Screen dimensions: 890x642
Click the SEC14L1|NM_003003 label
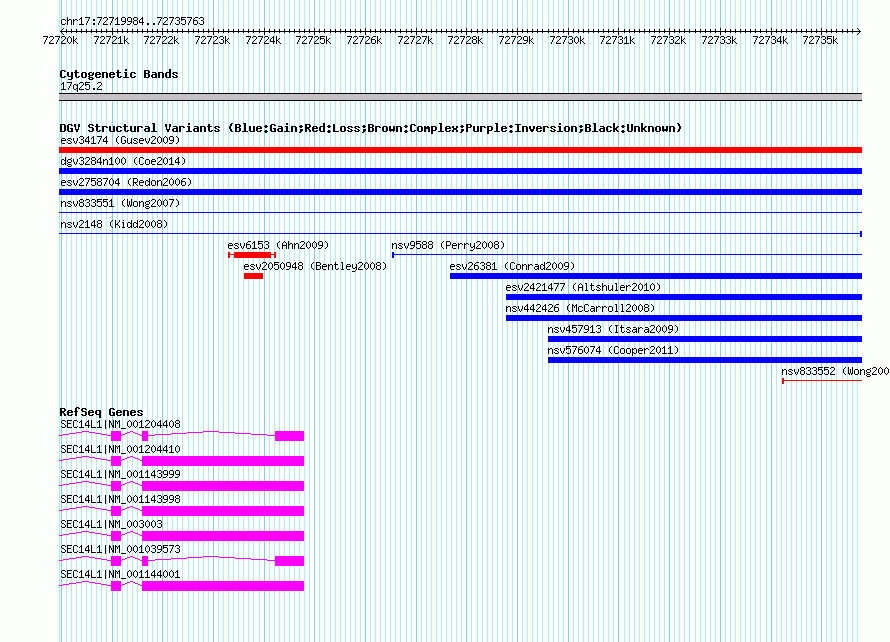[111, 524]
